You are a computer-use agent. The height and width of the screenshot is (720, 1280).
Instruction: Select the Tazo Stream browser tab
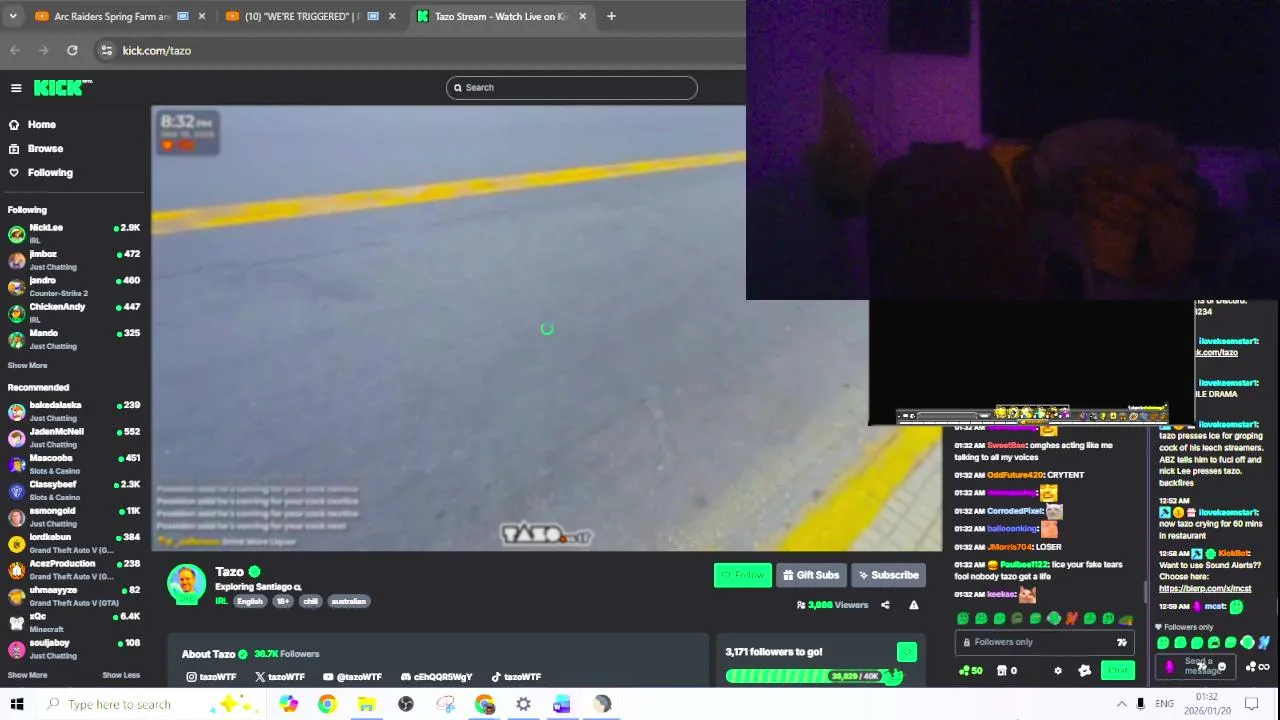point(502,16)
